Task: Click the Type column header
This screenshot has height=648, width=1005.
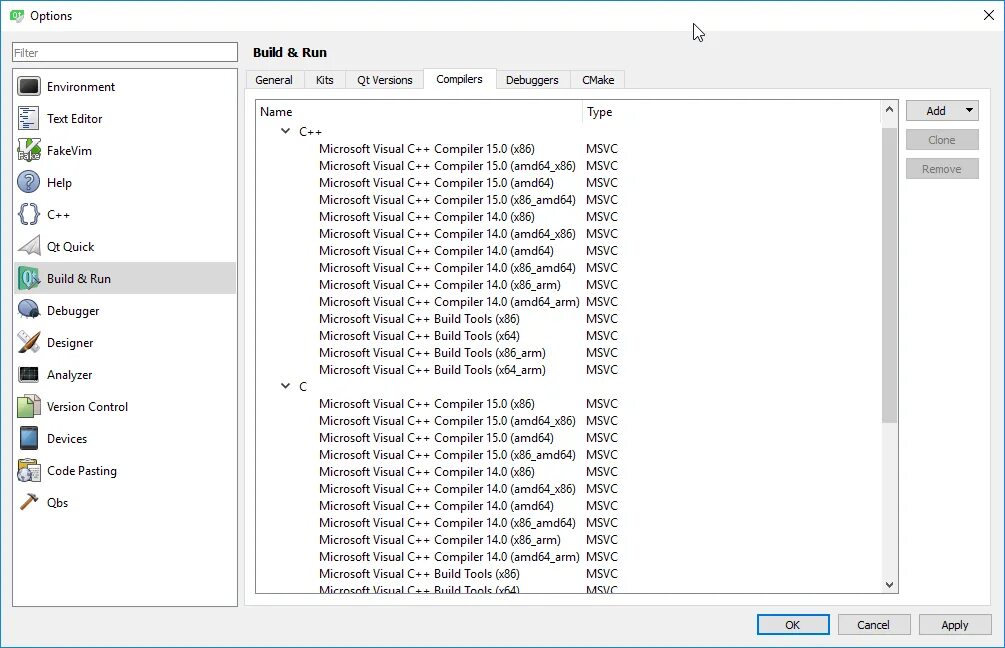Action: click(731, 112)
